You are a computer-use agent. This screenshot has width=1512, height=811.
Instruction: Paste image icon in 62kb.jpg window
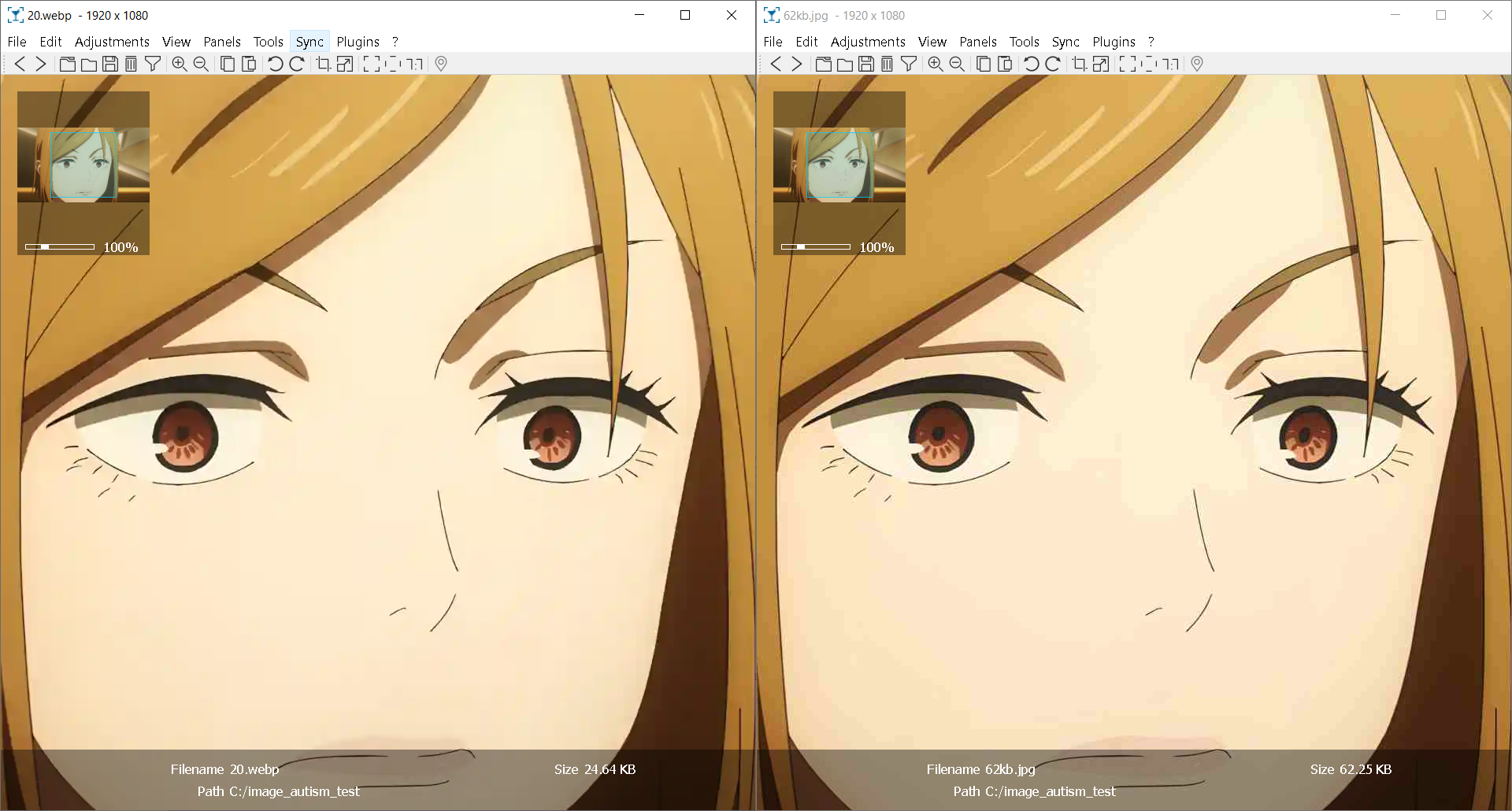[x=1005, y=64]
